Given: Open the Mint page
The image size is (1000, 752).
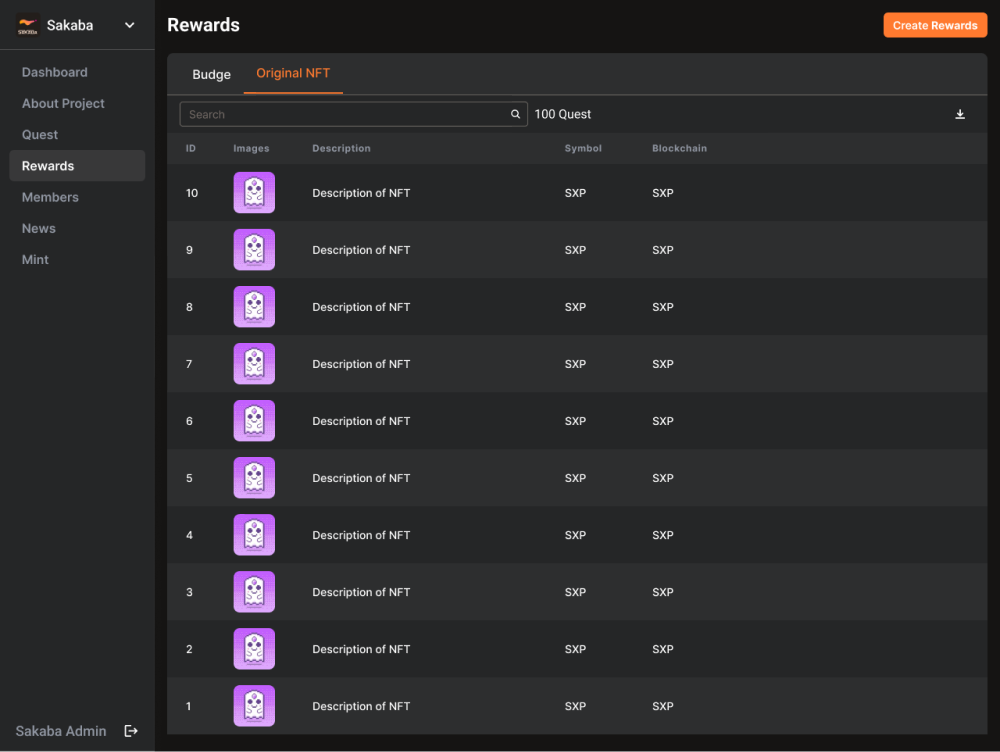Looking at the screenshot, I should pos(35,260).
